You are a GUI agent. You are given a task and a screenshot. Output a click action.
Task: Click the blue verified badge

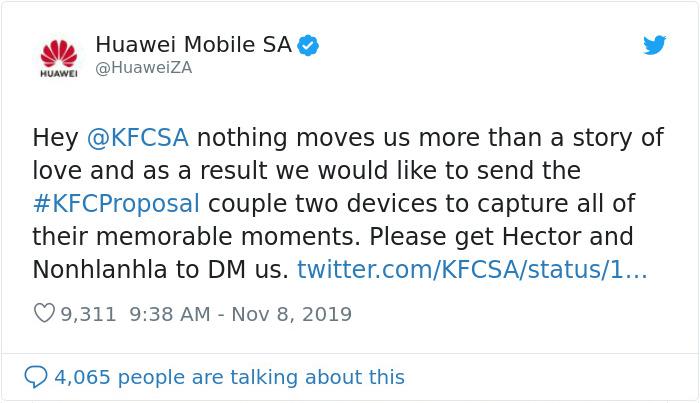(310, 45)
